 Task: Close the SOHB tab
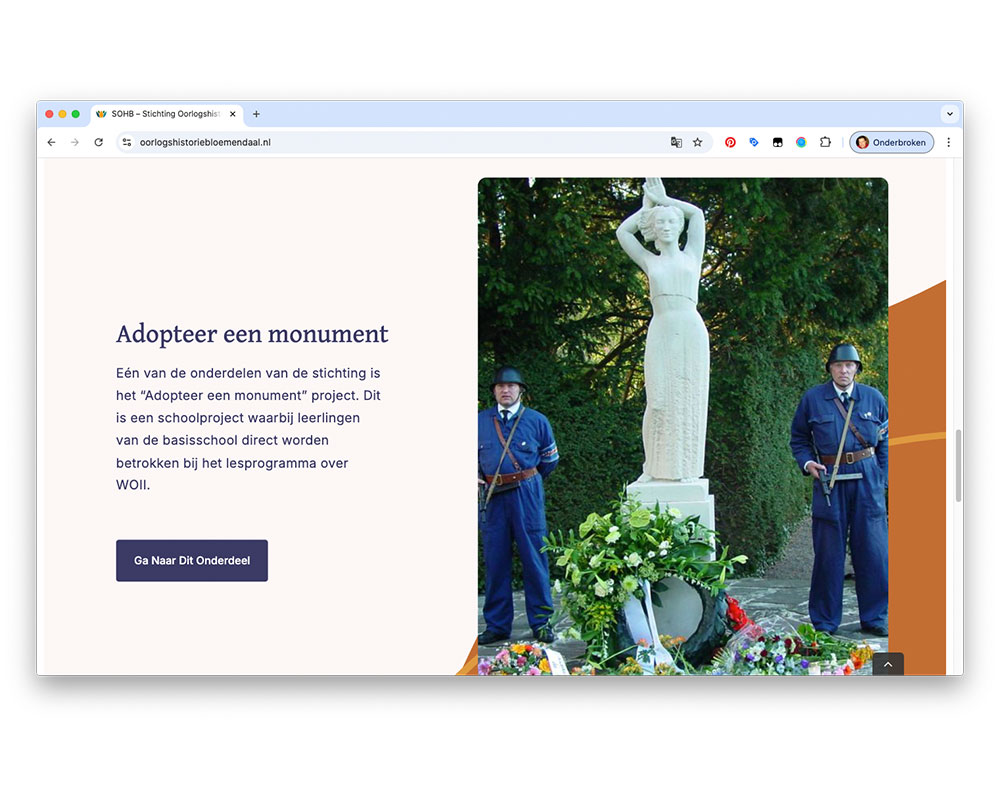(x=233, y=114)
